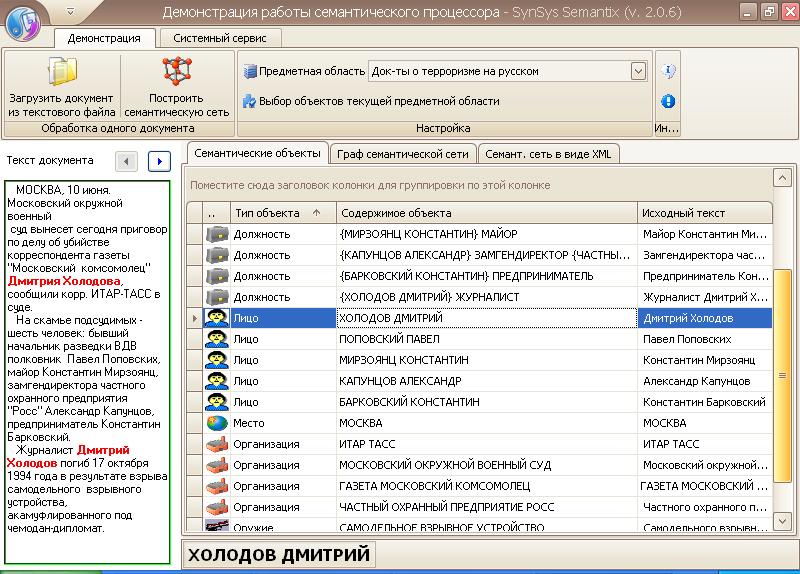Click person icon of БАРКОВСКИЙ КОНСТАНТИН Лицо row
This screenshot has width=800, height=574.
pos(217,402)
